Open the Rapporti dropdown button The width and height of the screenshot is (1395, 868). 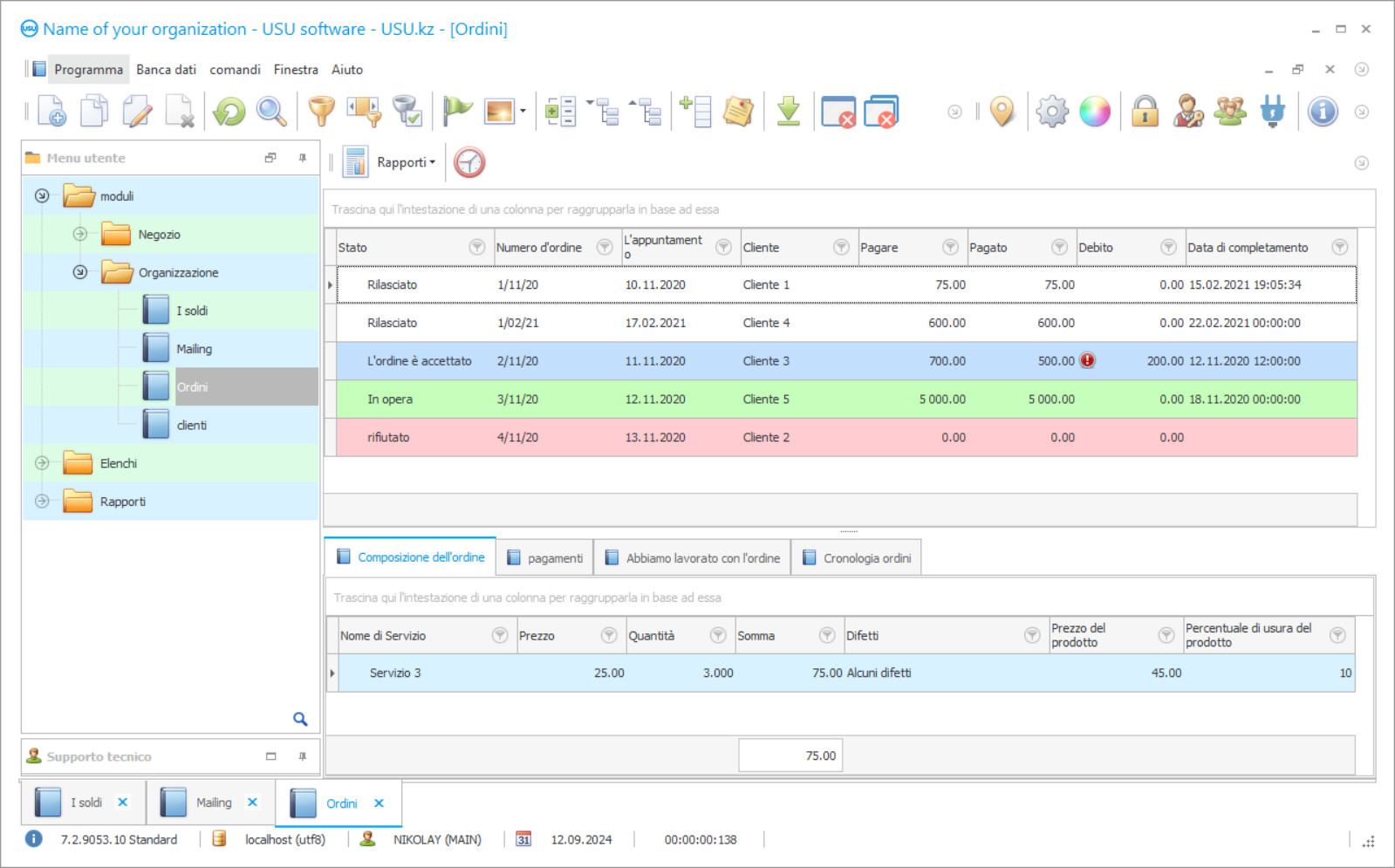(406, 162)
